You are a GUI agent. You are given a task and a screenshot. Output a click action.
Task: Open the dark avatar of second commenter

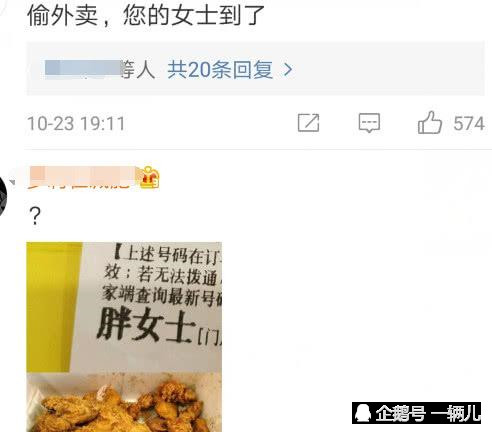pyautogui.click(x=3, y=197)
